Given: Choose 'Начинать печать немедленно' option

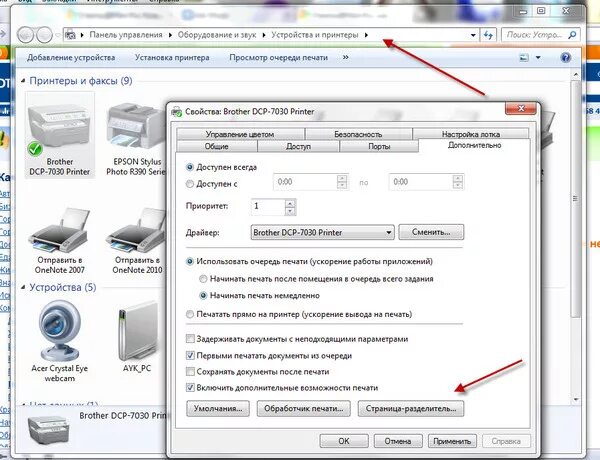Looking at the screenshot, I should point(203,295).
